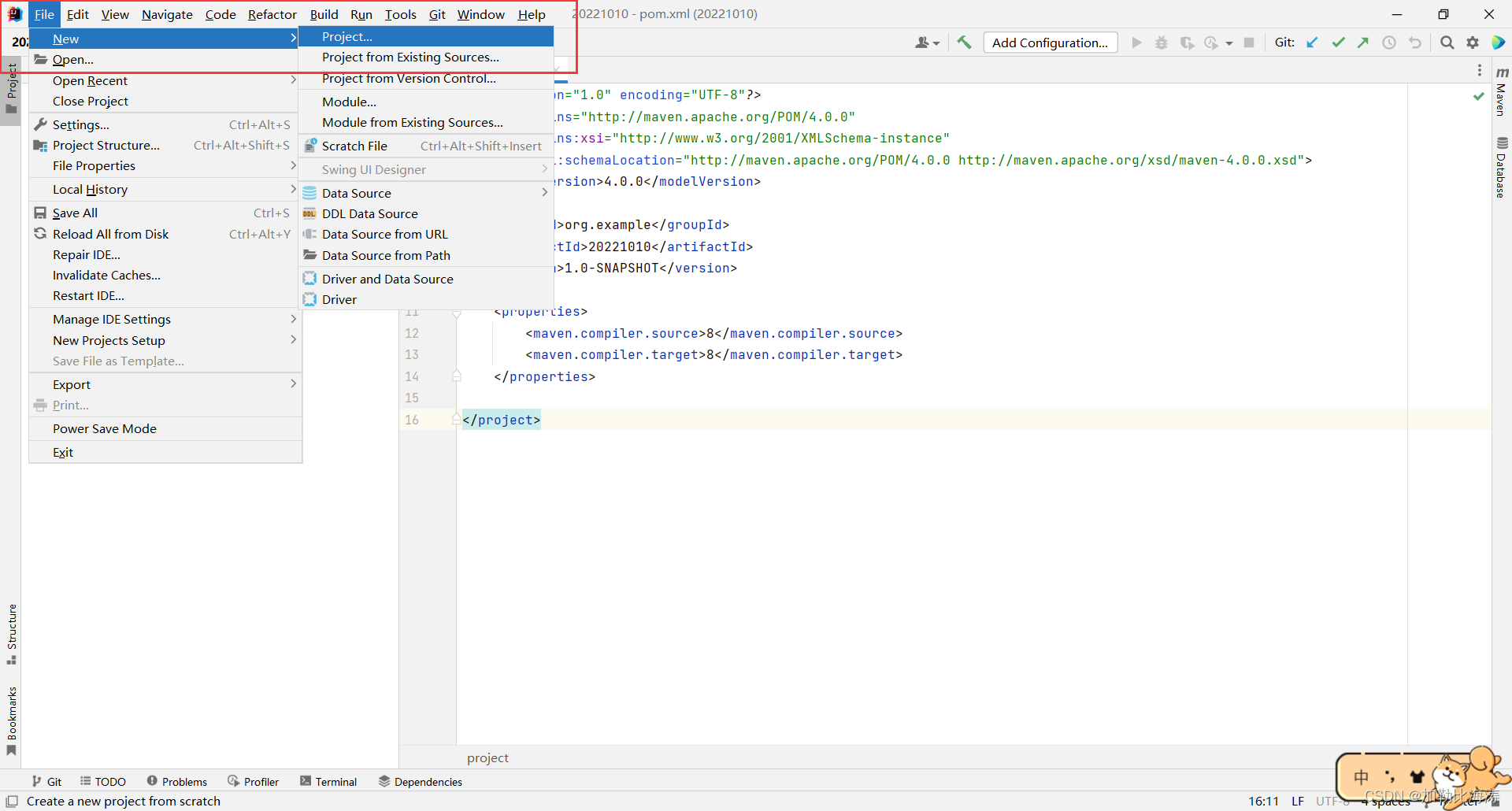Click the Git Update Project arrow icon
Screen dimensions: 1512x811
point(1312,43)
